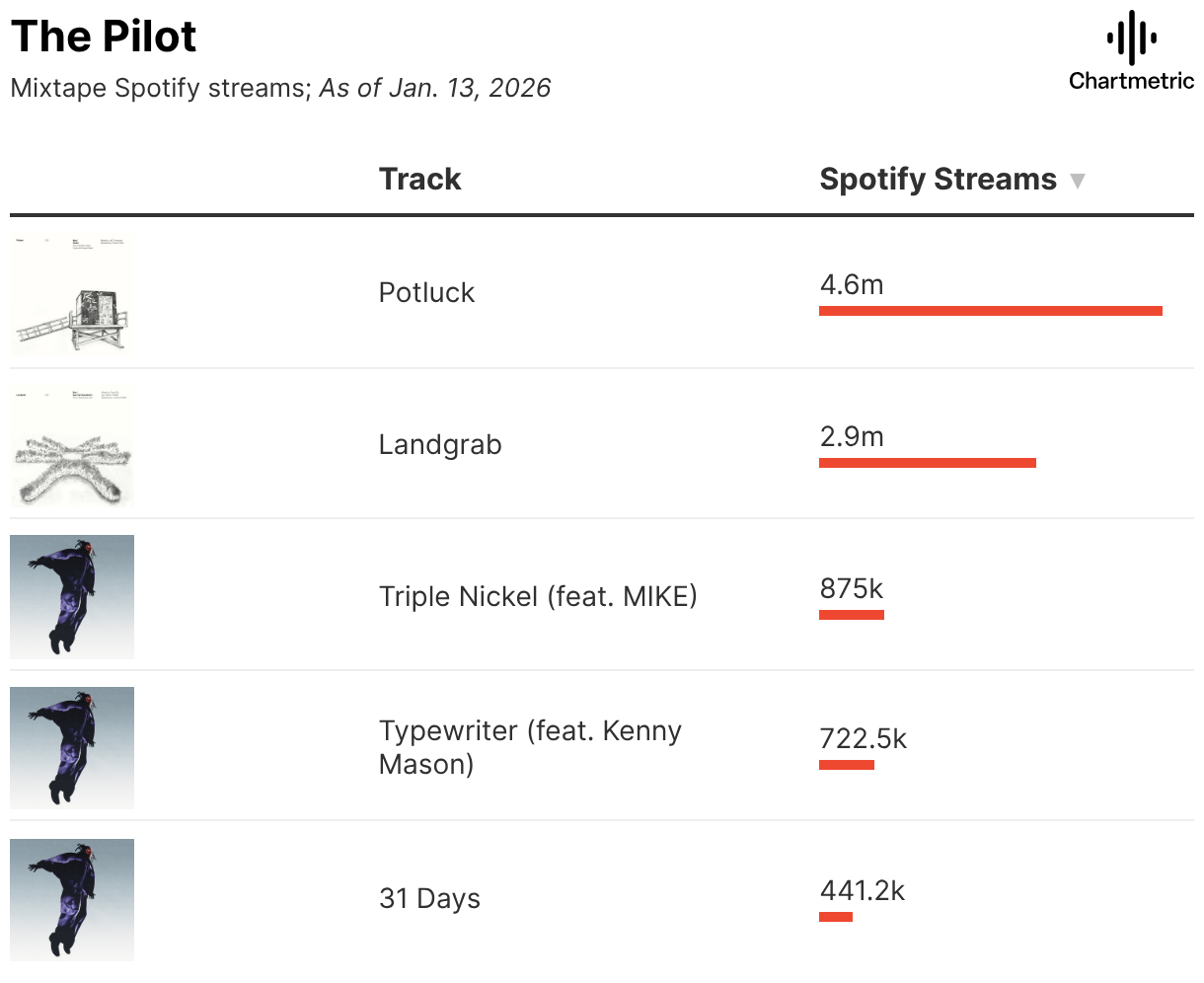
Task: Click The Pilot chart title
Action: coord(104,37)
